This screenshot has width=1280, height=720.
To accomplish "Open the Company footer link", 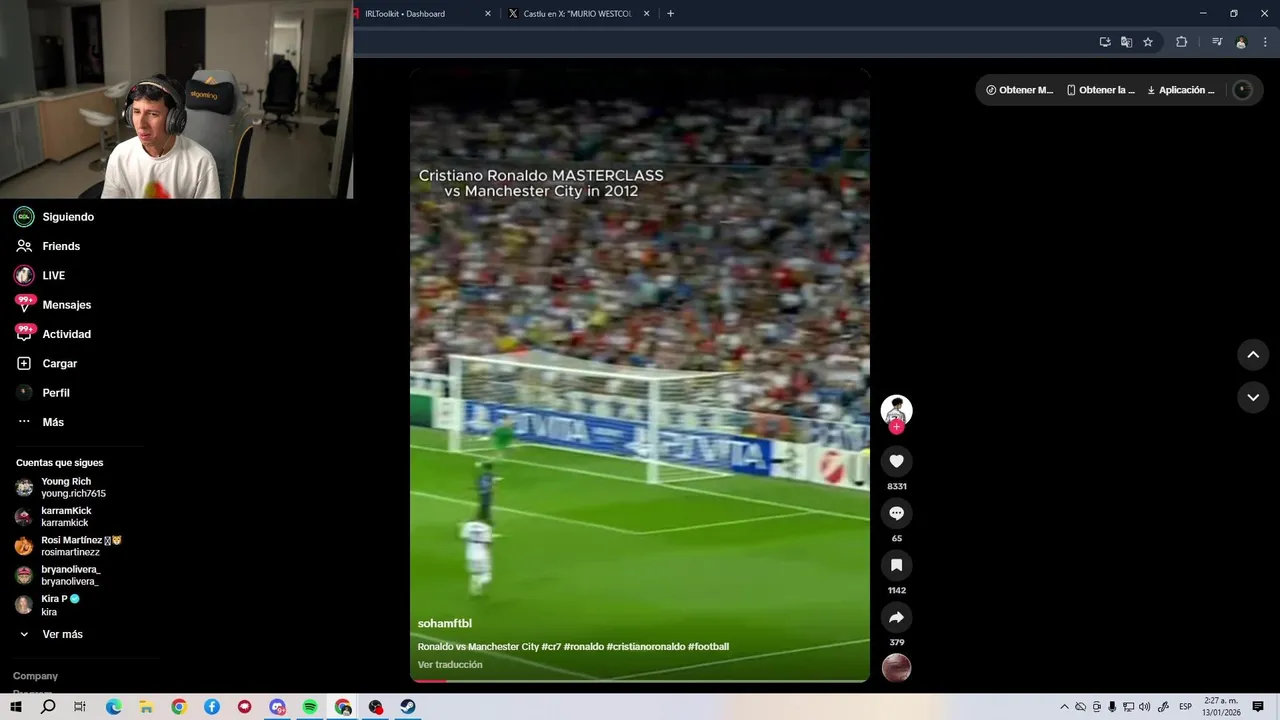I will pos(35,676).
